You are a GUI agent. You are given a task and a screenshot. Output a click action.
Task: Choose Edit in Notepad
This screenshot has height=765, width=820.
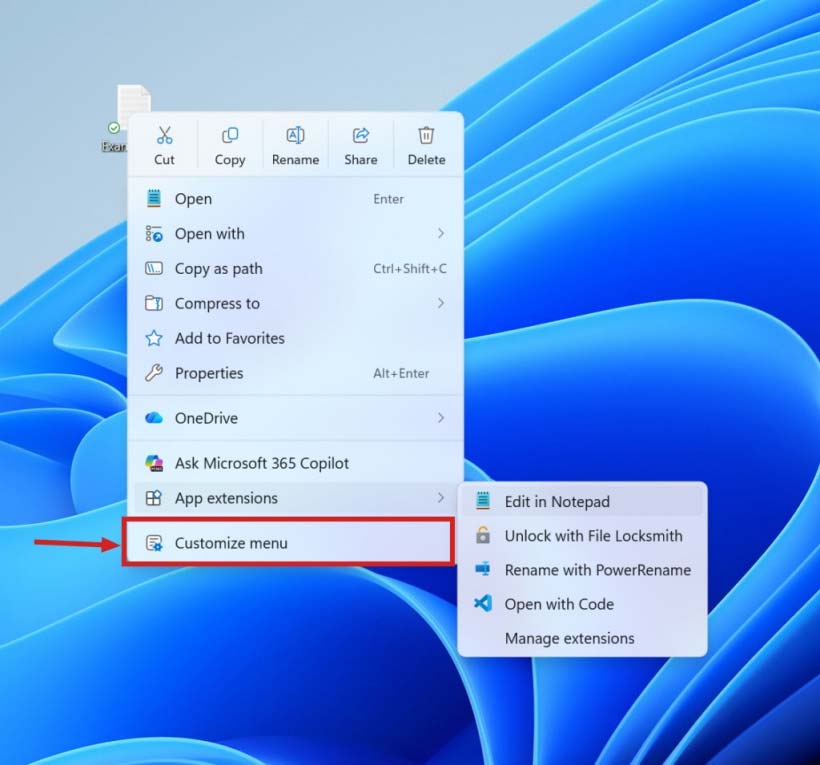582,501
